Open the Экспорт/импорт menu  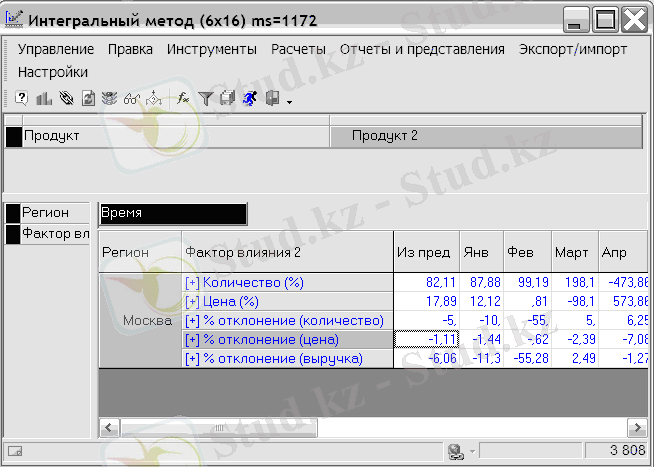[573, 49]
